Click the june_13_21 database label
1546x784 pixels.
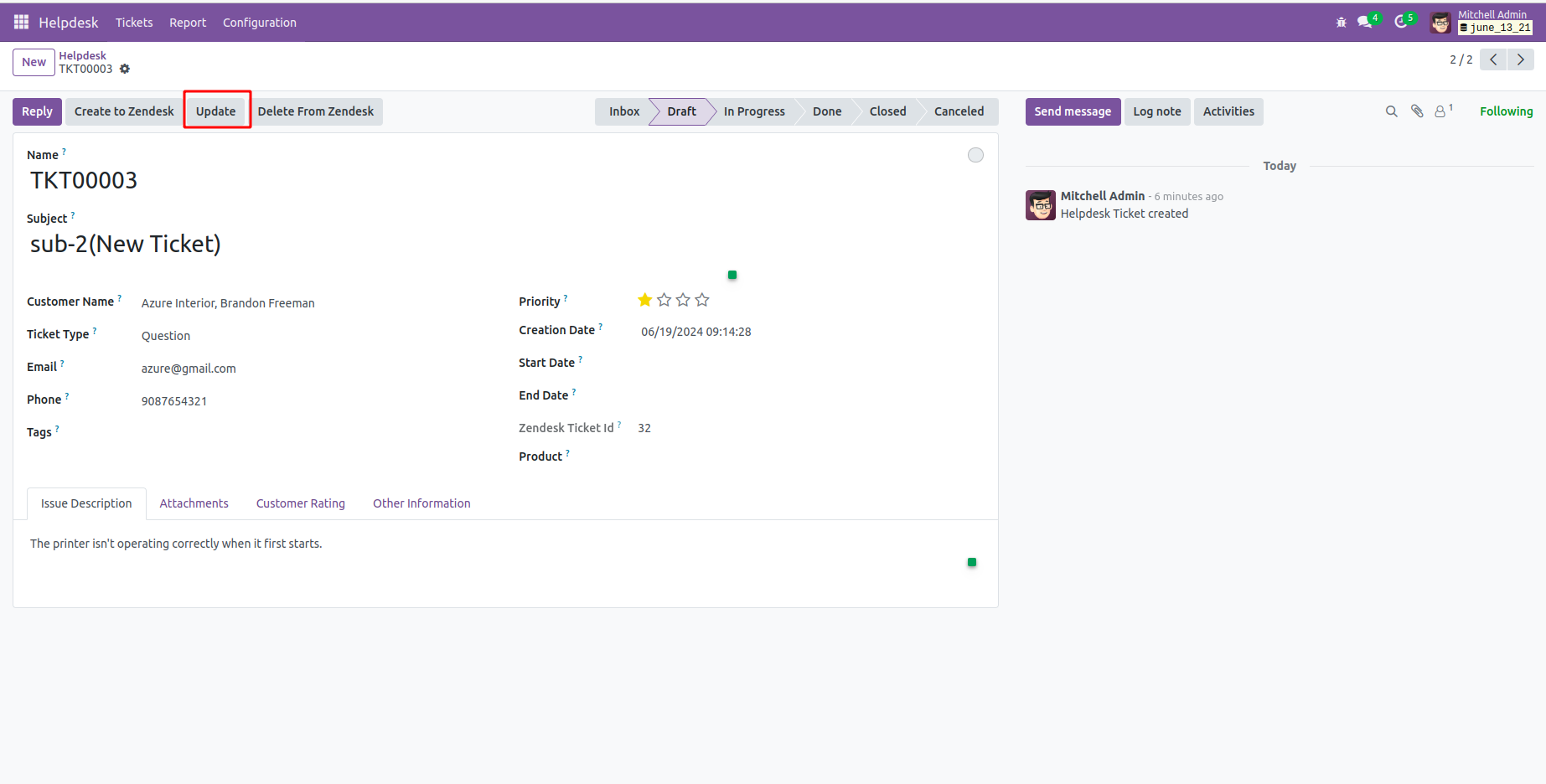tap(1496, 28)
